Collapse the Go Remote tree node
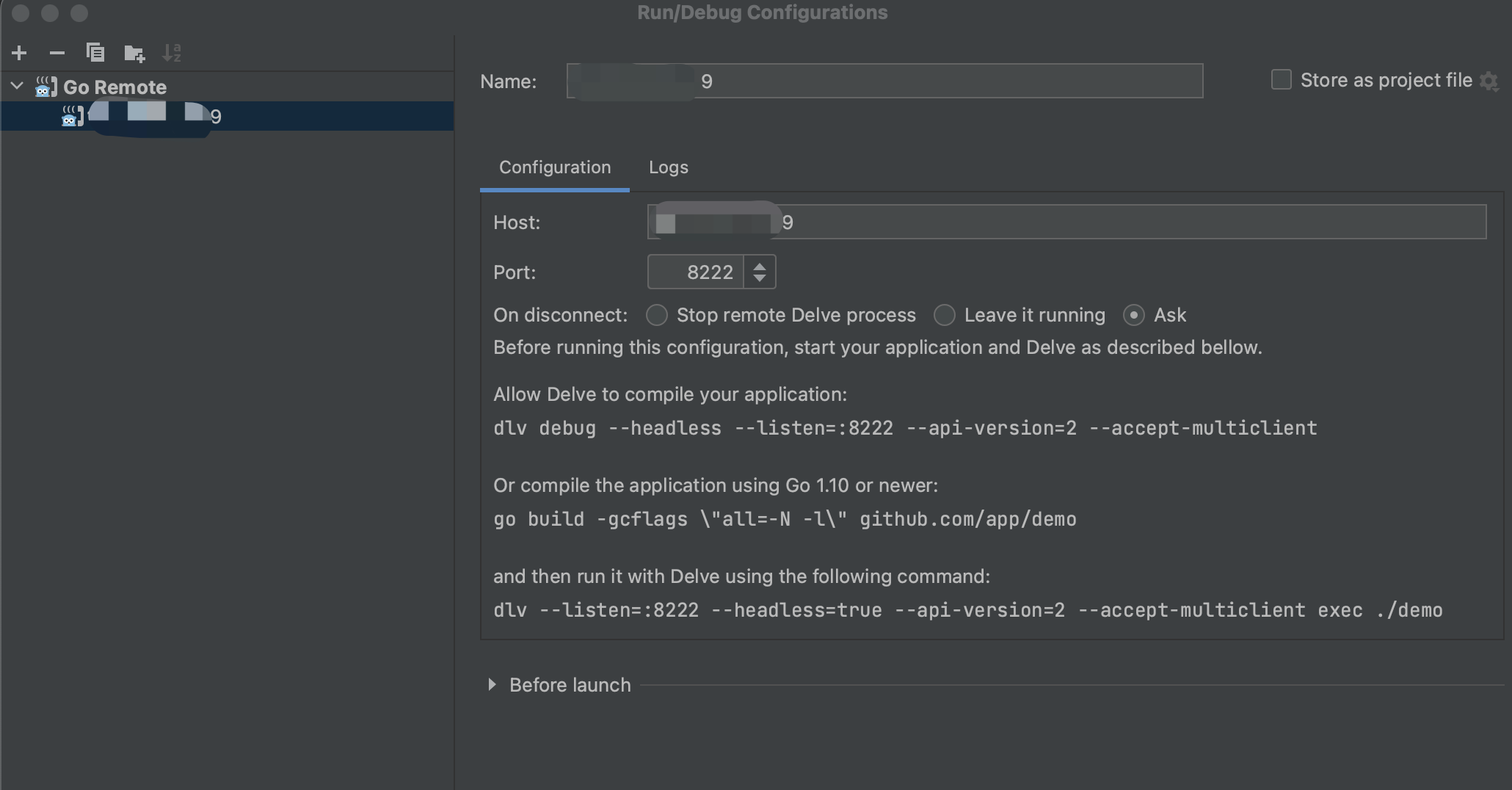The height and width of the screenshot is (790, 1512). 17,87
